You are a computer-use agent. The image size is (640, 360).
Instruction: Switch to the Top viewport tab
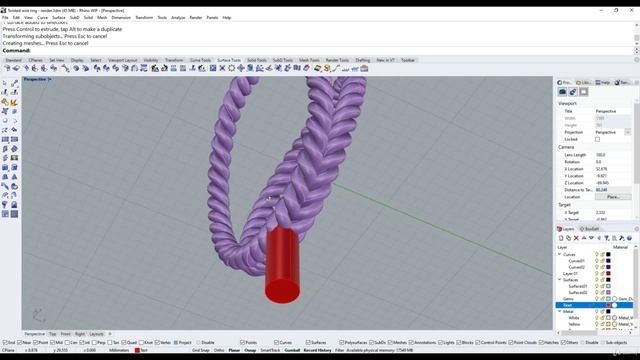pyautogui.click(x=52, y=334)
